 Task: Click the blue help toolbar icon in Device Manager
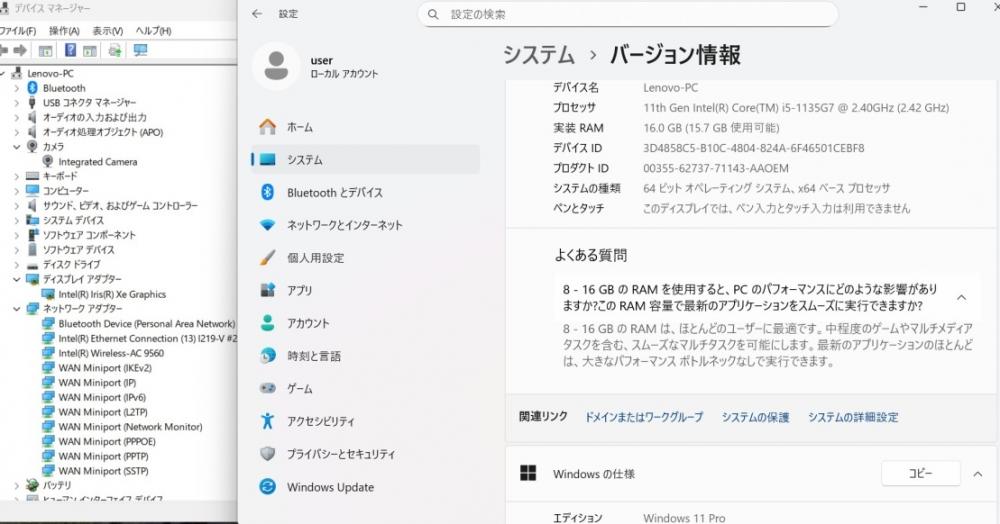[x=70, y=50]
